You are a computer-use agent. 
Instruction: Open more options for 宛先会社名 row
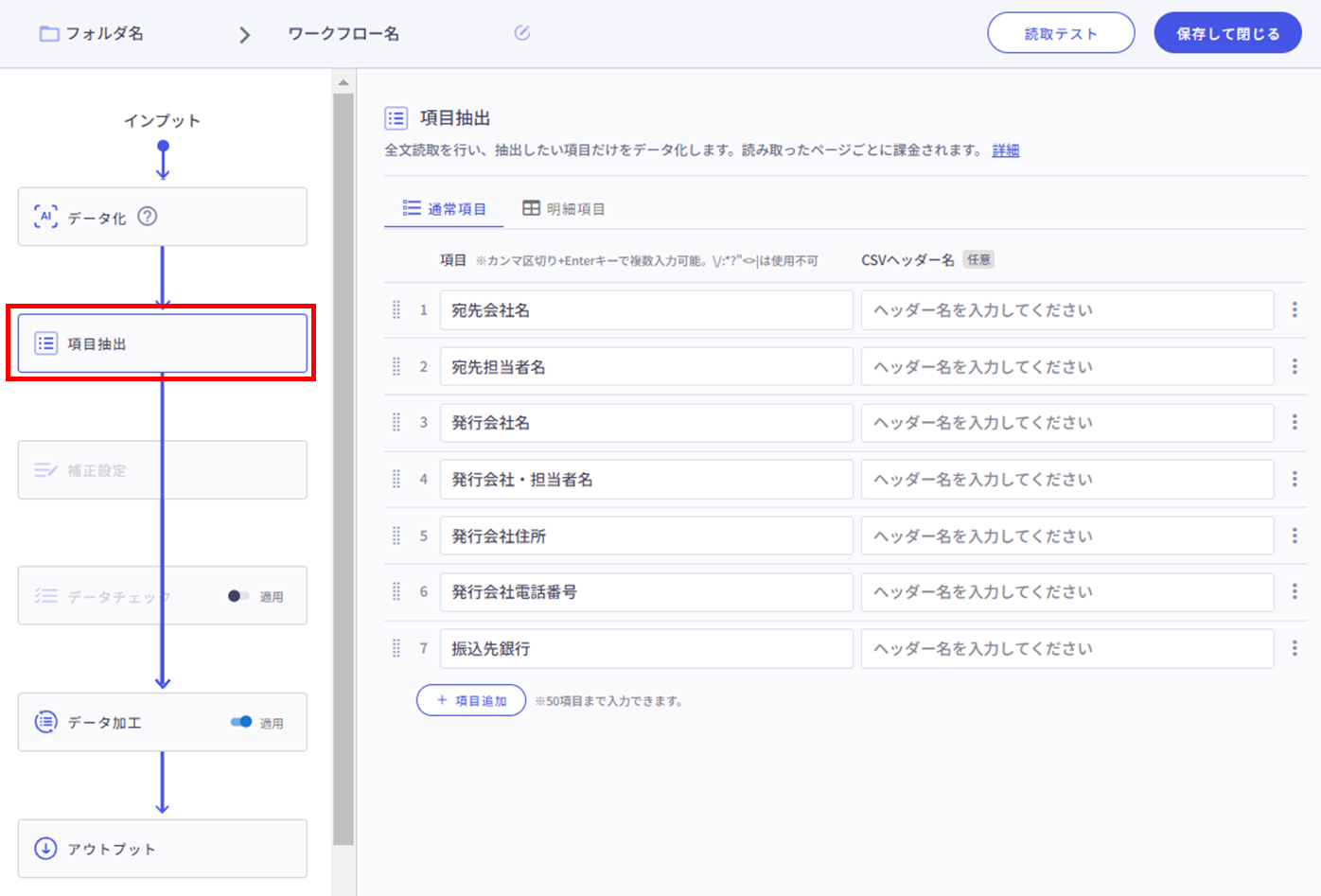click(x=1295, y=309)
